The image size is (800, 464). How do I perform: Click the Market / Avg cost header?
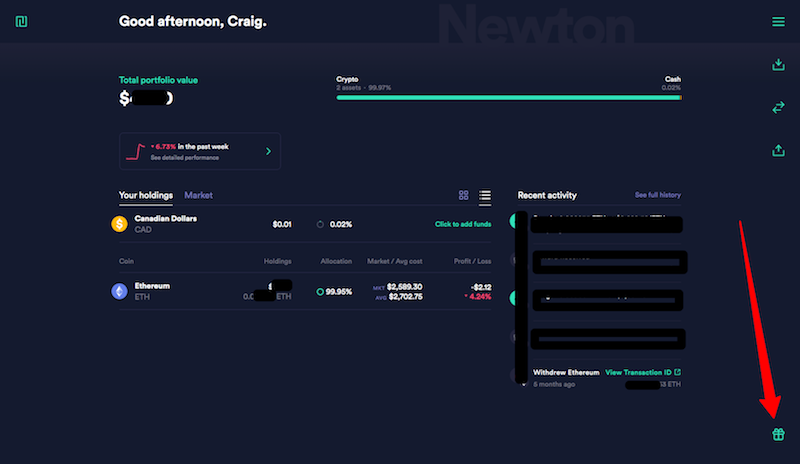click(x=394, y=261)
